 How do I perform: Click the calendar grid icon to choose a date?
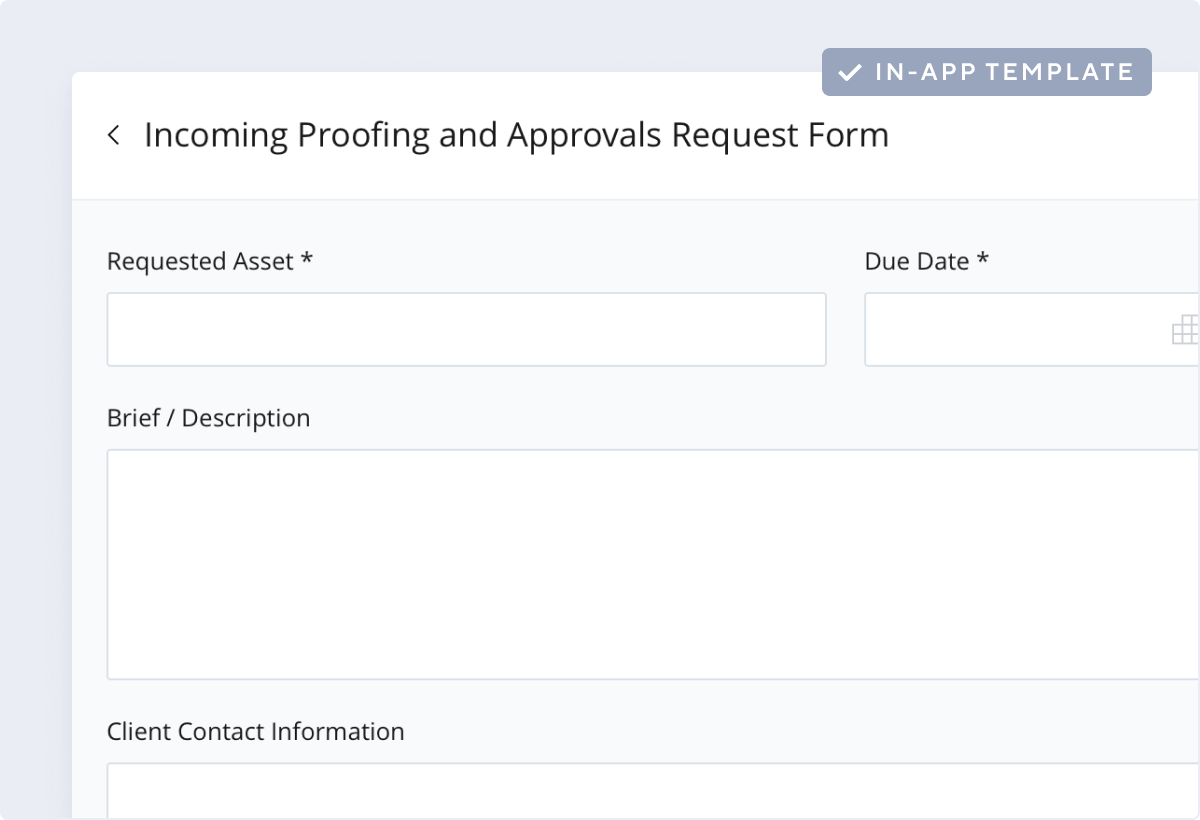tap(1186, 329)
